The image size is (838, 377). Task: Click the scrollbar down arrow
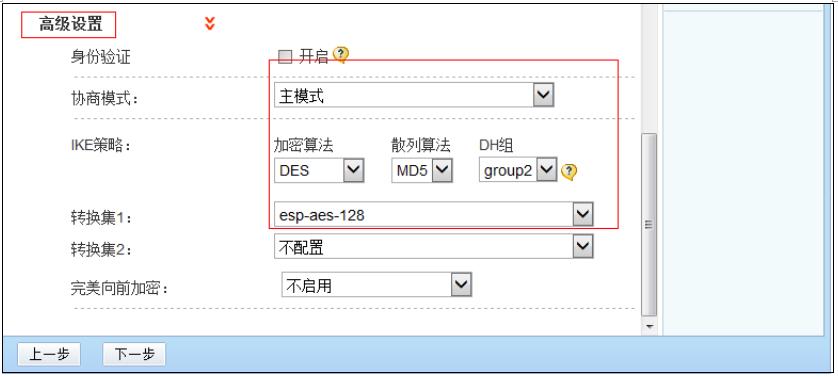[x=649, y=326]
